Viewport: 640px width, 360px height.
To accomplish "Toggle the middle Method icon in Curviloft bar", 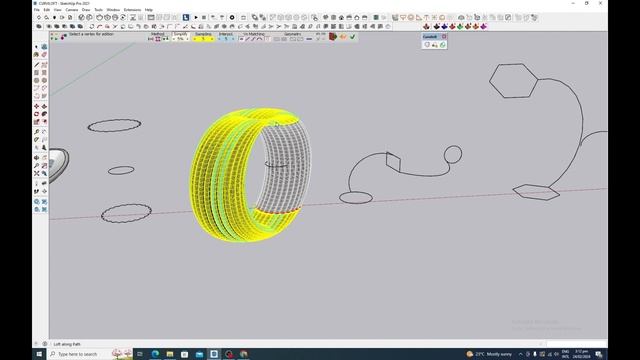I will click(x=158, y=39).
